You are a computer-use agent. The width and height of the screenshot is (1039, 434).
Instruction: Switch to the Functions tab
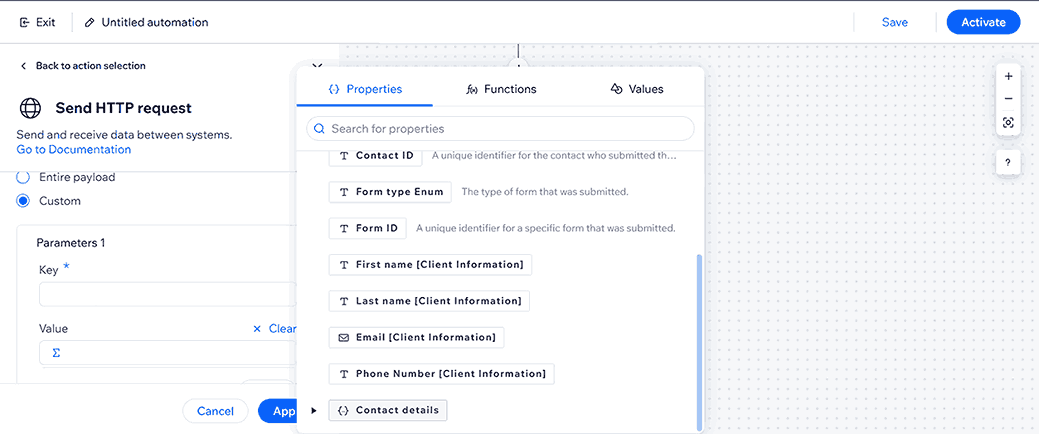pos(501,89)
